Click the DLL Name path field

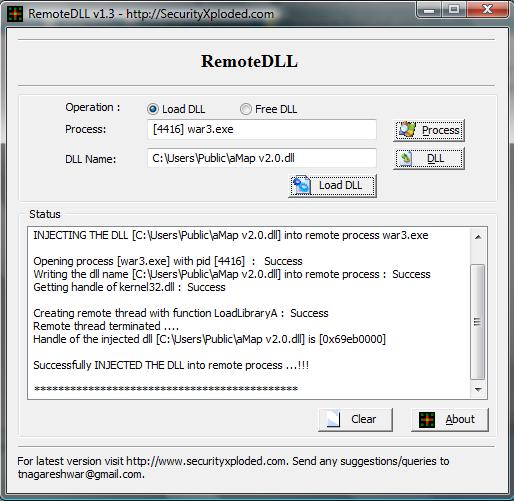pos(262,158)
